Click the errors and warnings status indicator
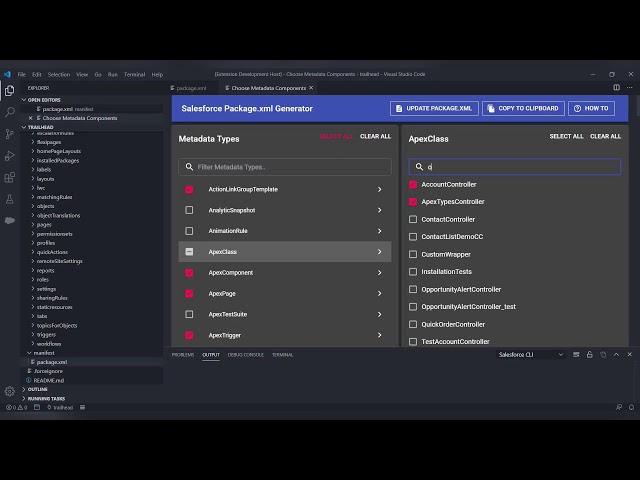The image size is (640, 480). coord(16,407)
